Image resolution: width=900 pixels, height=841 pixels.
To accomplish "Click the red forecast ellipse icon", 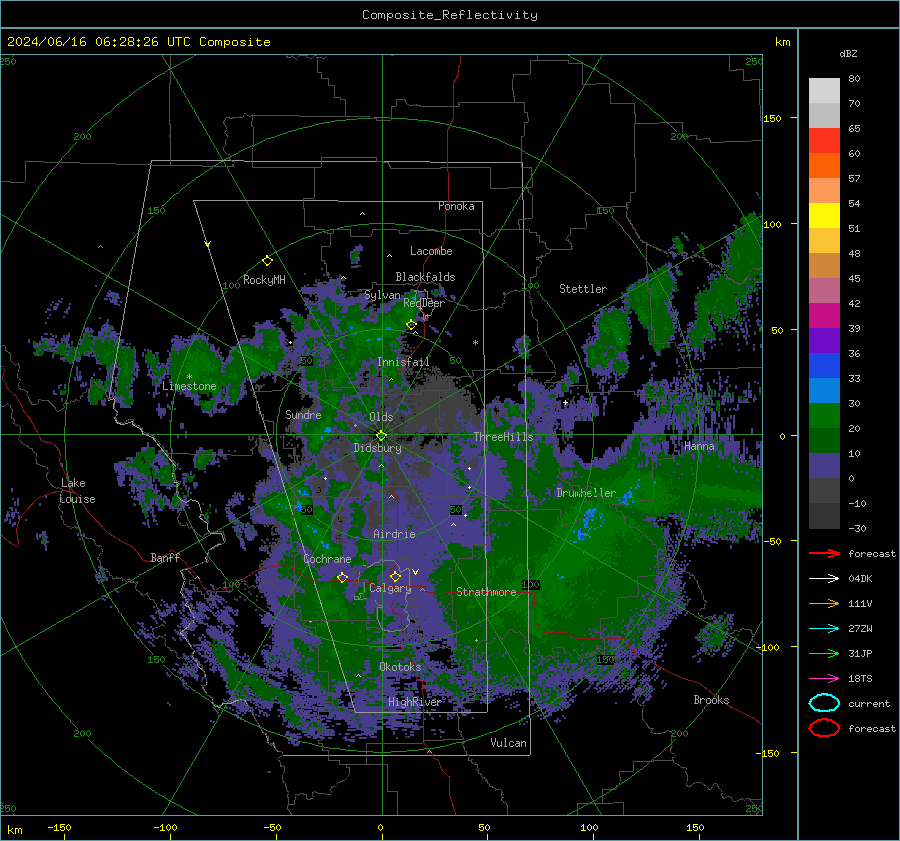I will (824, 728).
